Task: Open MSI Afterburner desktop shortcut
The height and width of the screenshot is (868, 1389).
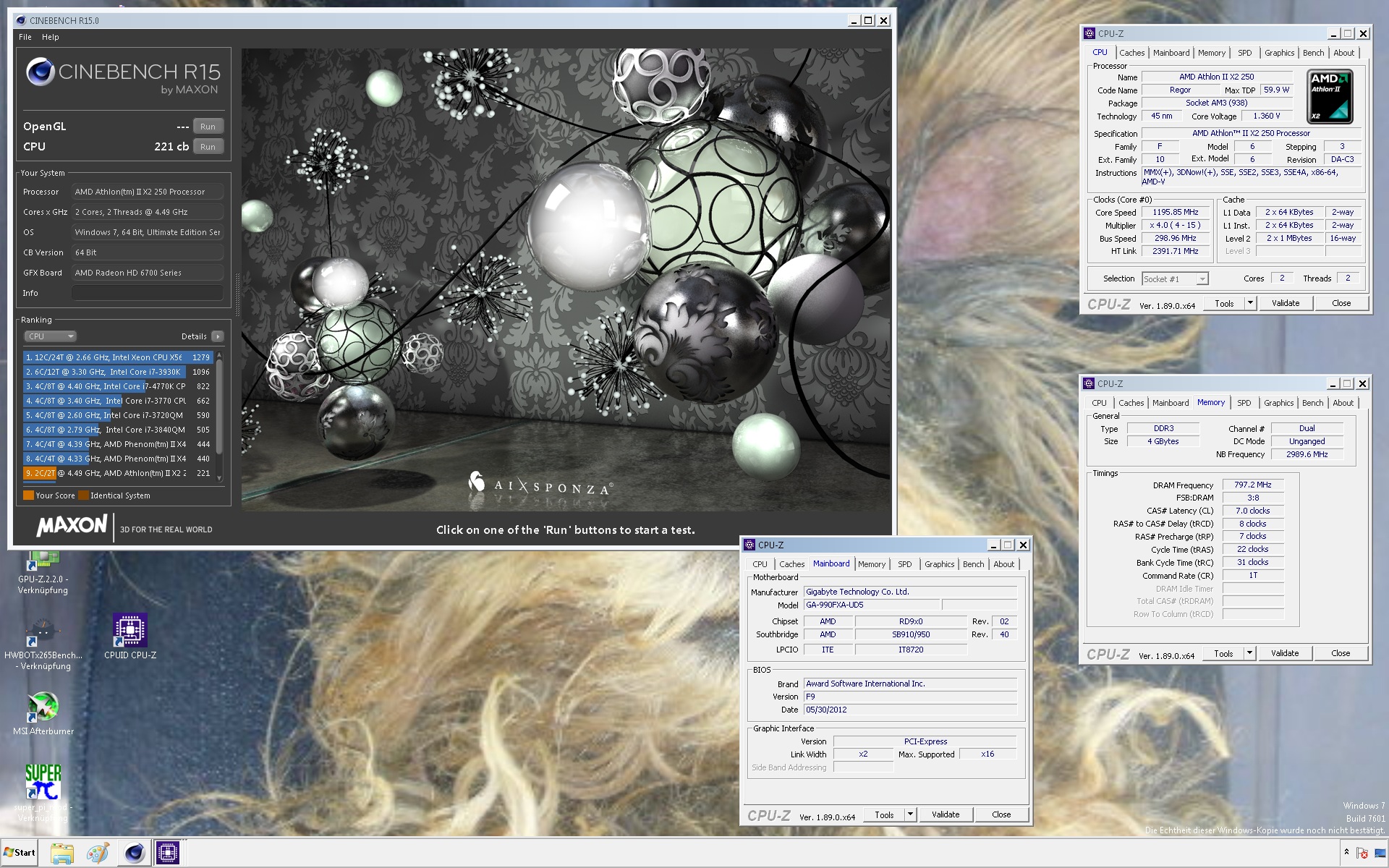Action: pos(43,714)
